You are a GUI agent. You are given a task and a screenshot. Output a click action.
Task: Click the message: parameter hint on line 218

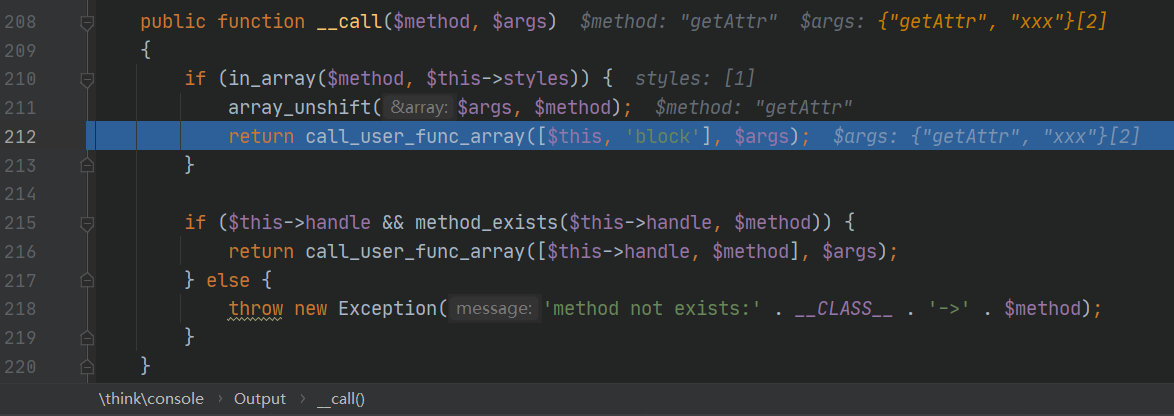pyautogui.click(x=494, y=309)
